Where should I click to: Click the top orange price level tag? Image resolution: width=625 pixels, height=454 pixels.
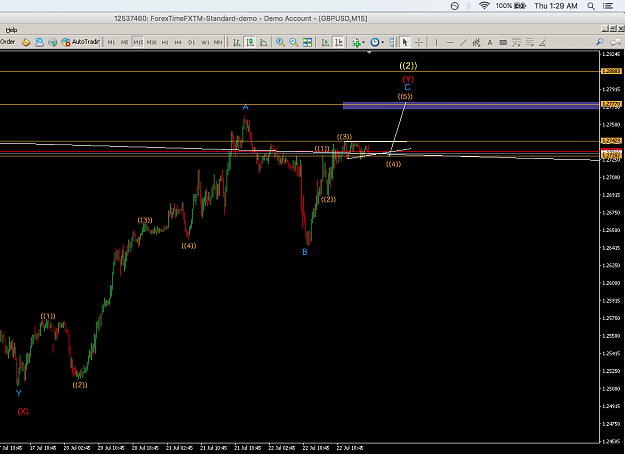(611, 71)
